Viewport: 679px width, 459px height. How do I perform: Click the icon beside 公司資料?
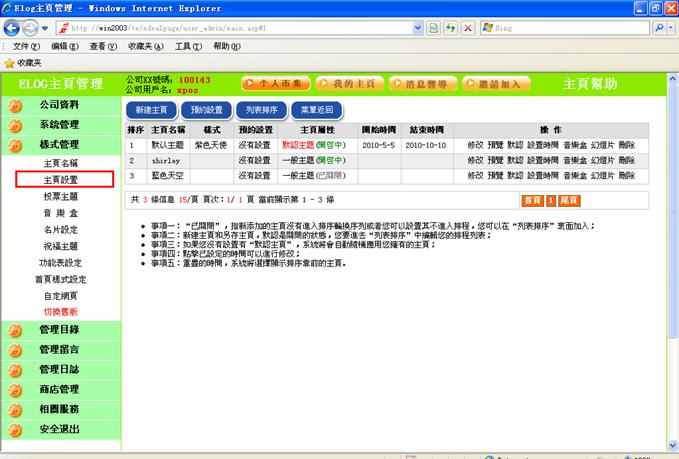(15, 105)
